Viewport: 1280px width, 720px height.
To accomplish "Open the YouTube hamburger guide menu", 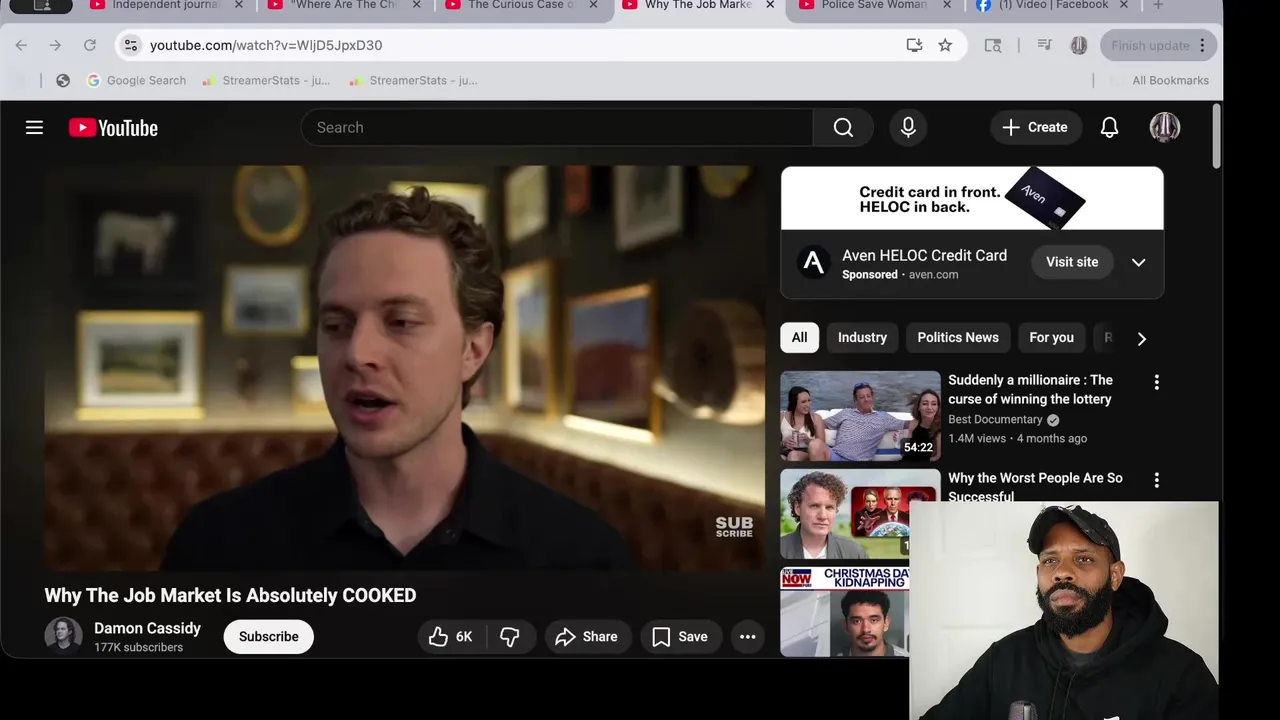I will 34,127.
